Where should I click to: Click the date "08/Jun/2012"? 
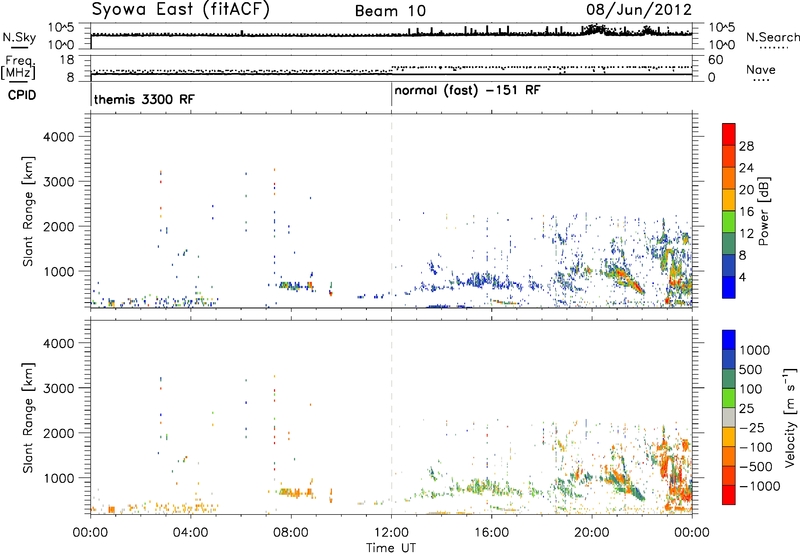638,10
